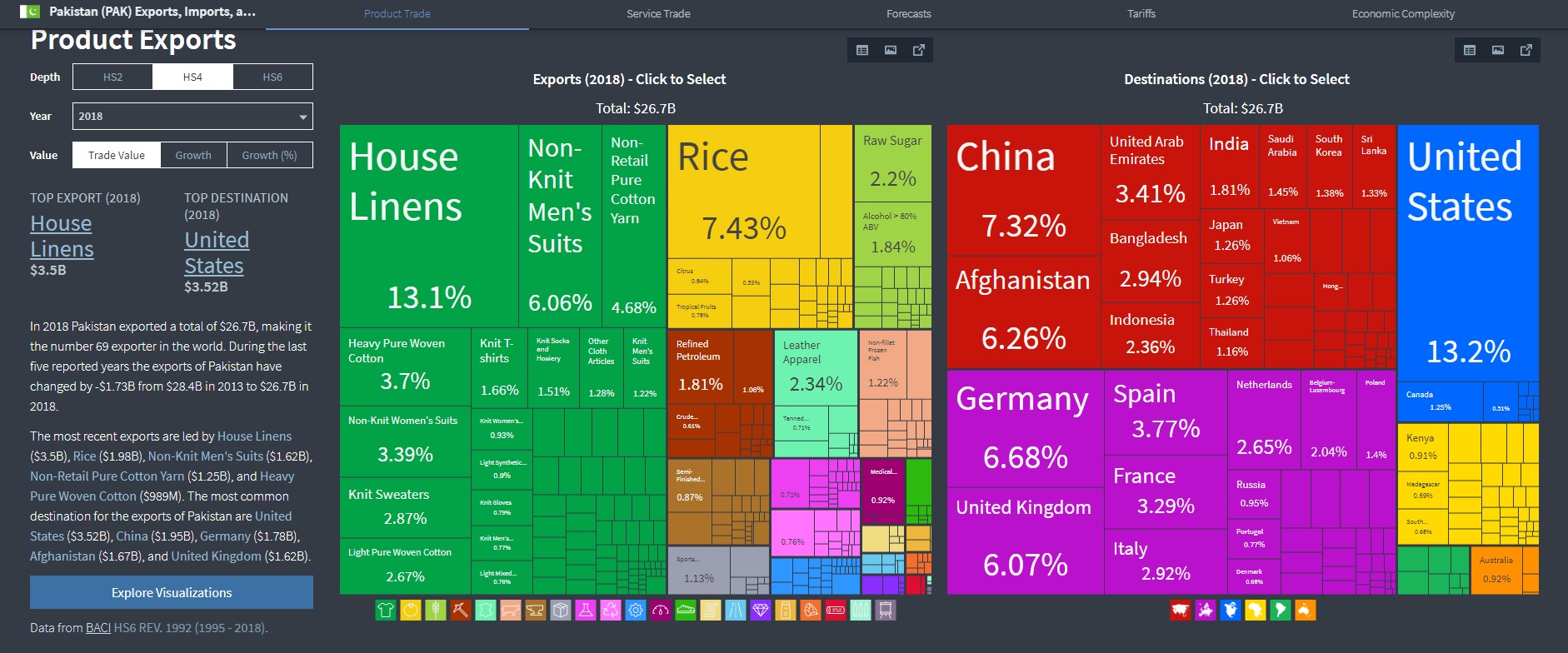Viewport: 1568px width, 653px height.
Task: Toggle the Textiles (t-shirt) category icon
Action: pyautogui.click(x=386, y=611)
